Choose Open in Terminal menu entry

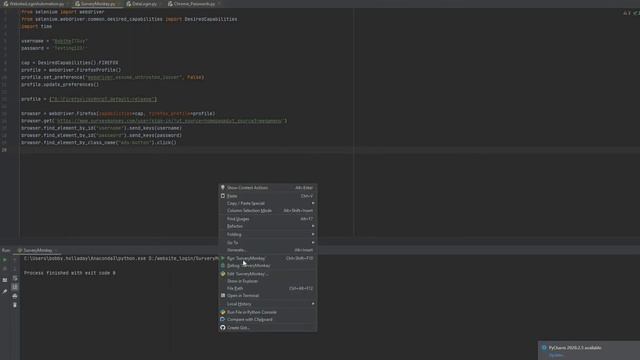point(267,296)
